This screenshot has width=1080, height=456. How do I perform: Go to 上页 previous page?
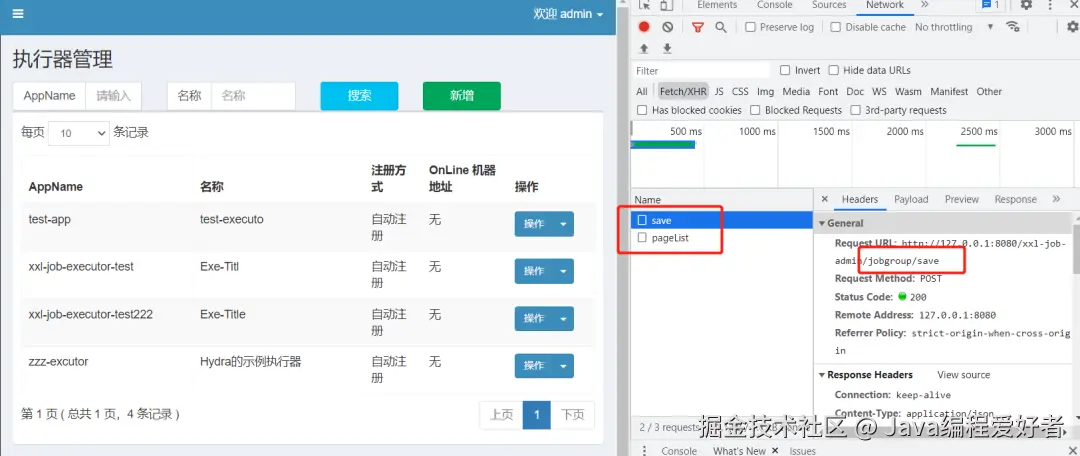coord(501,415)
